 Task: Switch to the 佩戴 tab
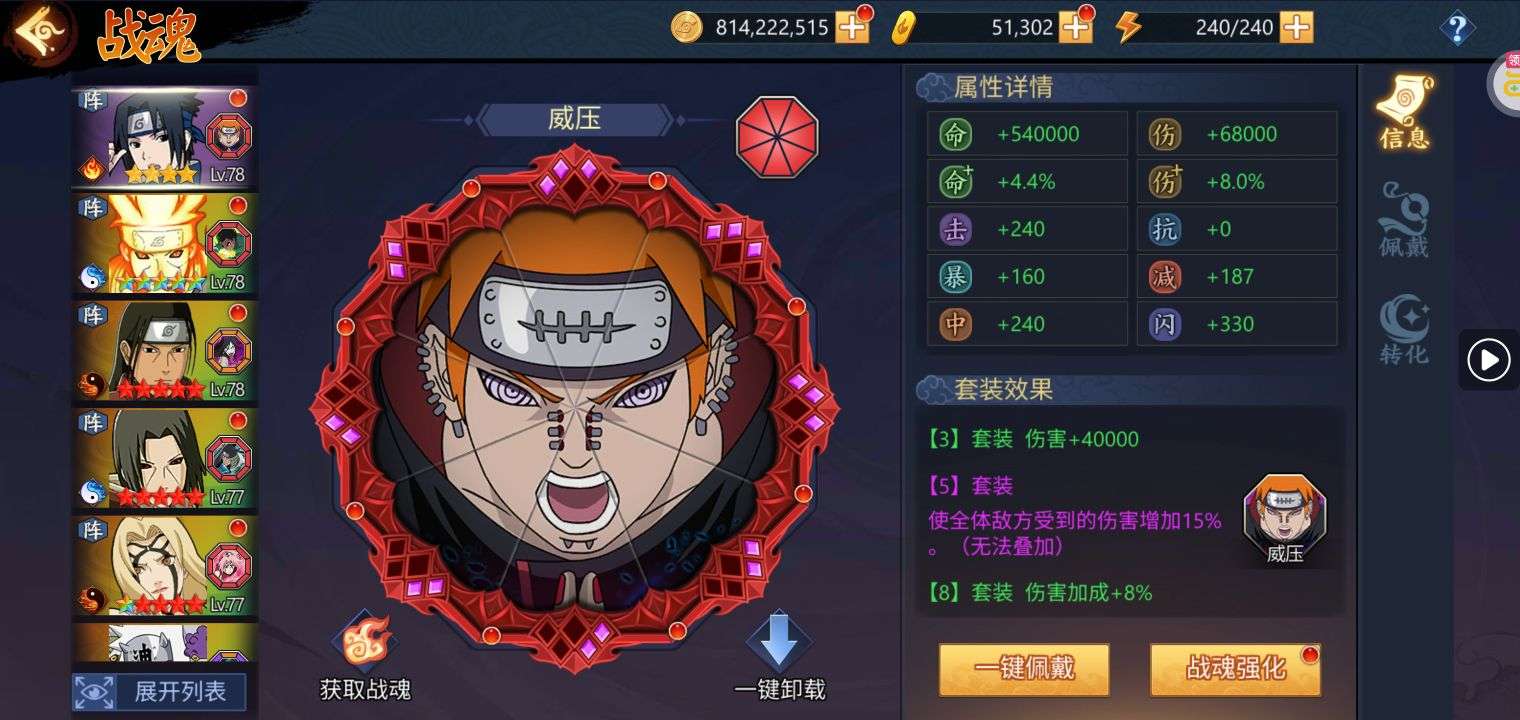coord(1404,220)
